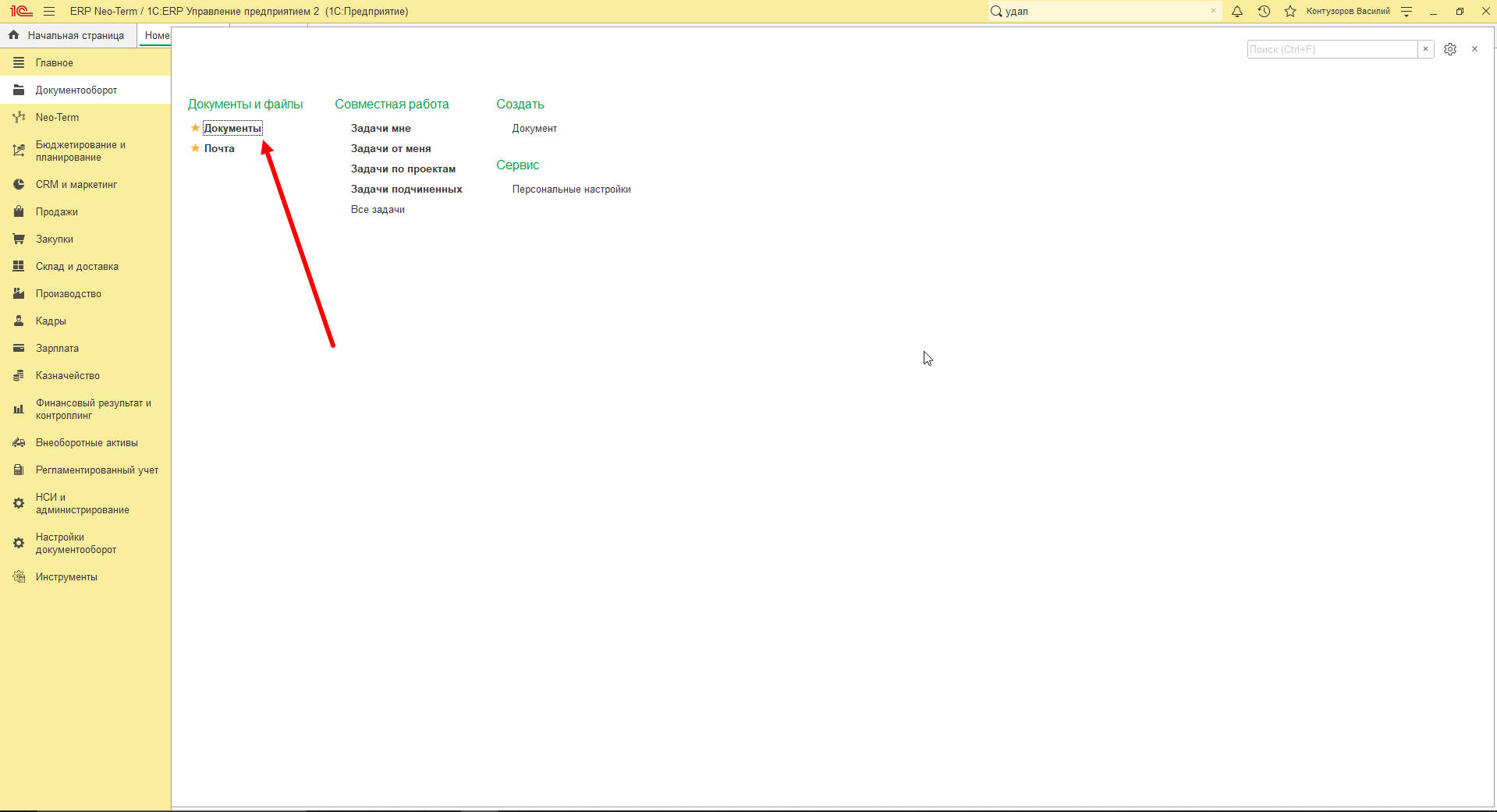Open Задачи мне link
The height and width of the screenshot is (812, 1497).
381,128
